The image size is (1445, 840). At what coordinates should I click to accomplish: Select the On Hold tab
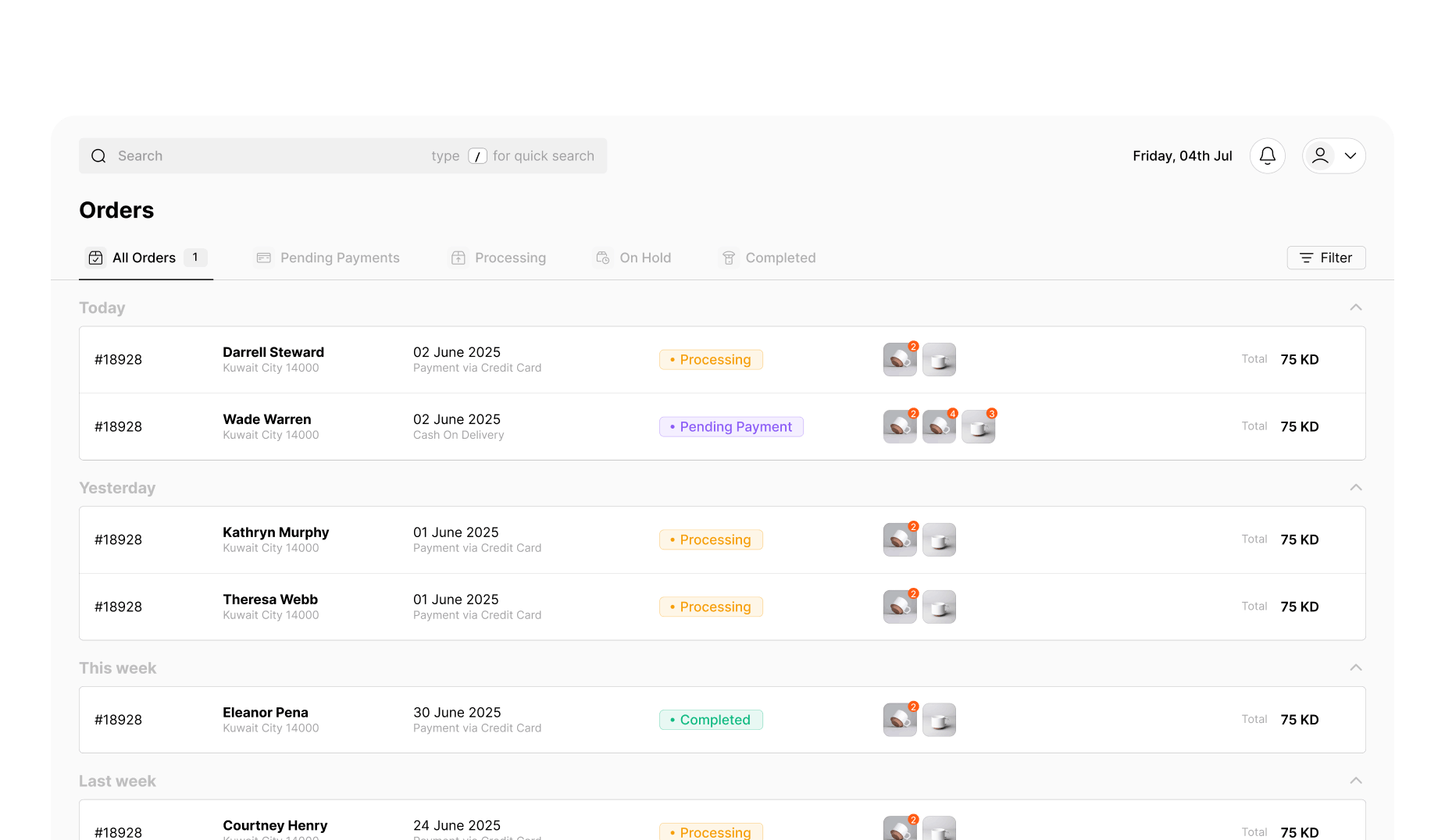633,258
